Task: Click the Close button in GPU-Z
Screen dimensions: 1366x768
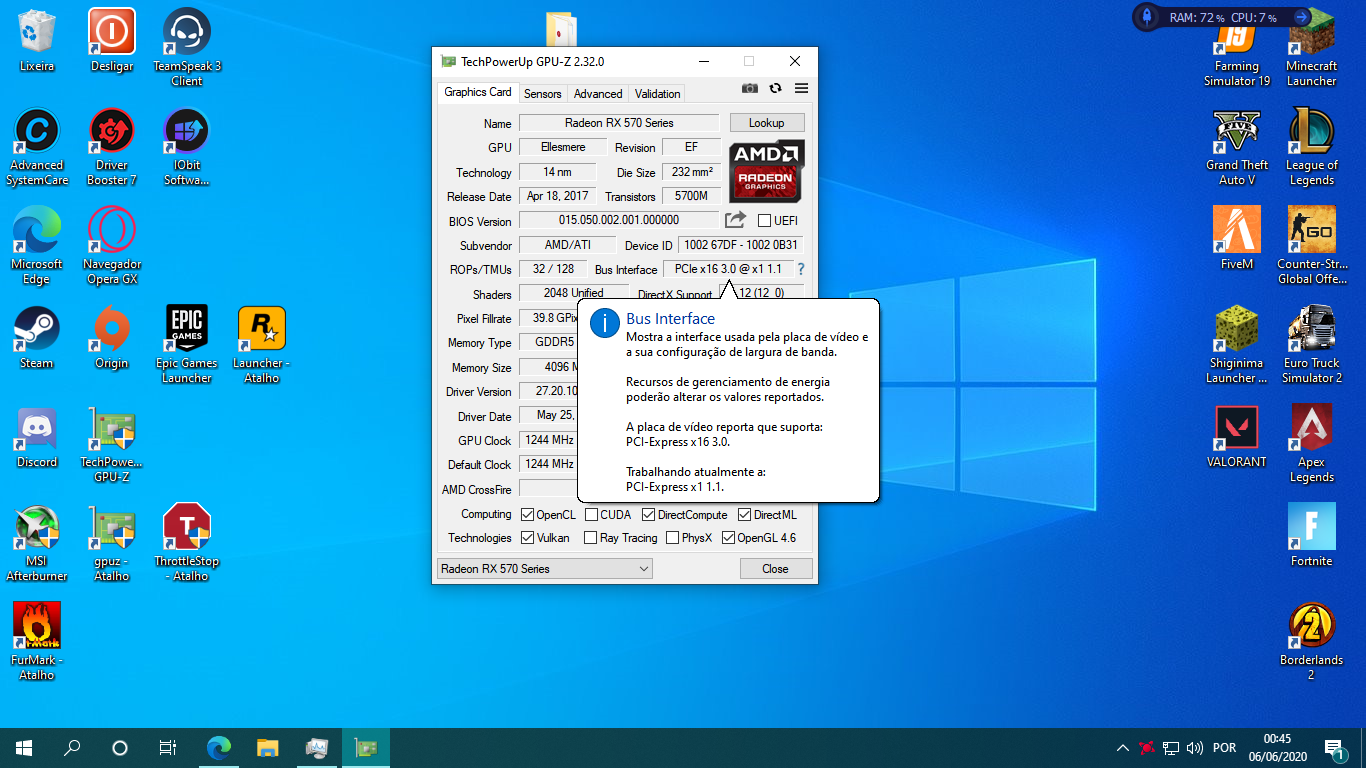Action: [775, 569]
